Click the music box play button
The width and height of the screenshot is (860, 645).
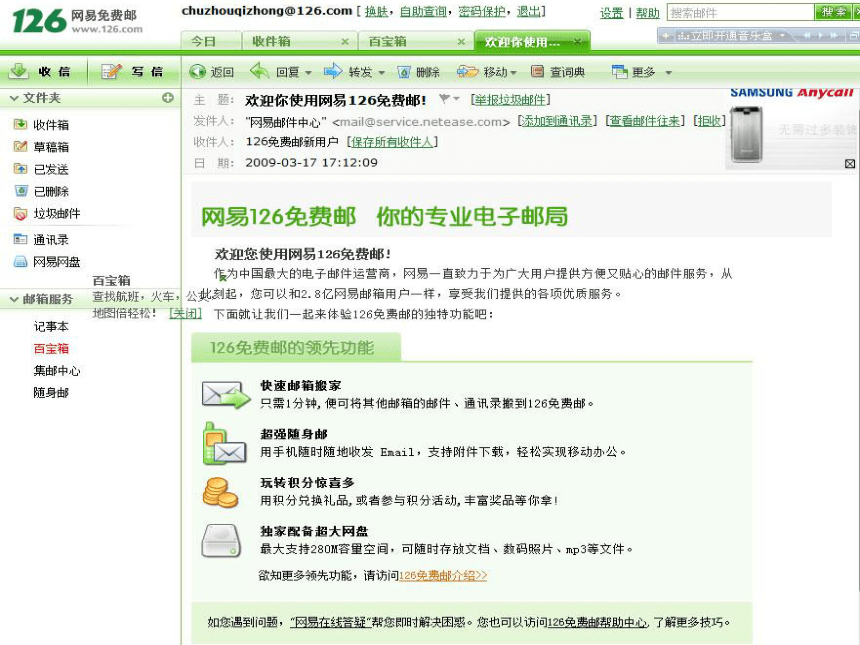pyautogui.click(x=820, y=36)
